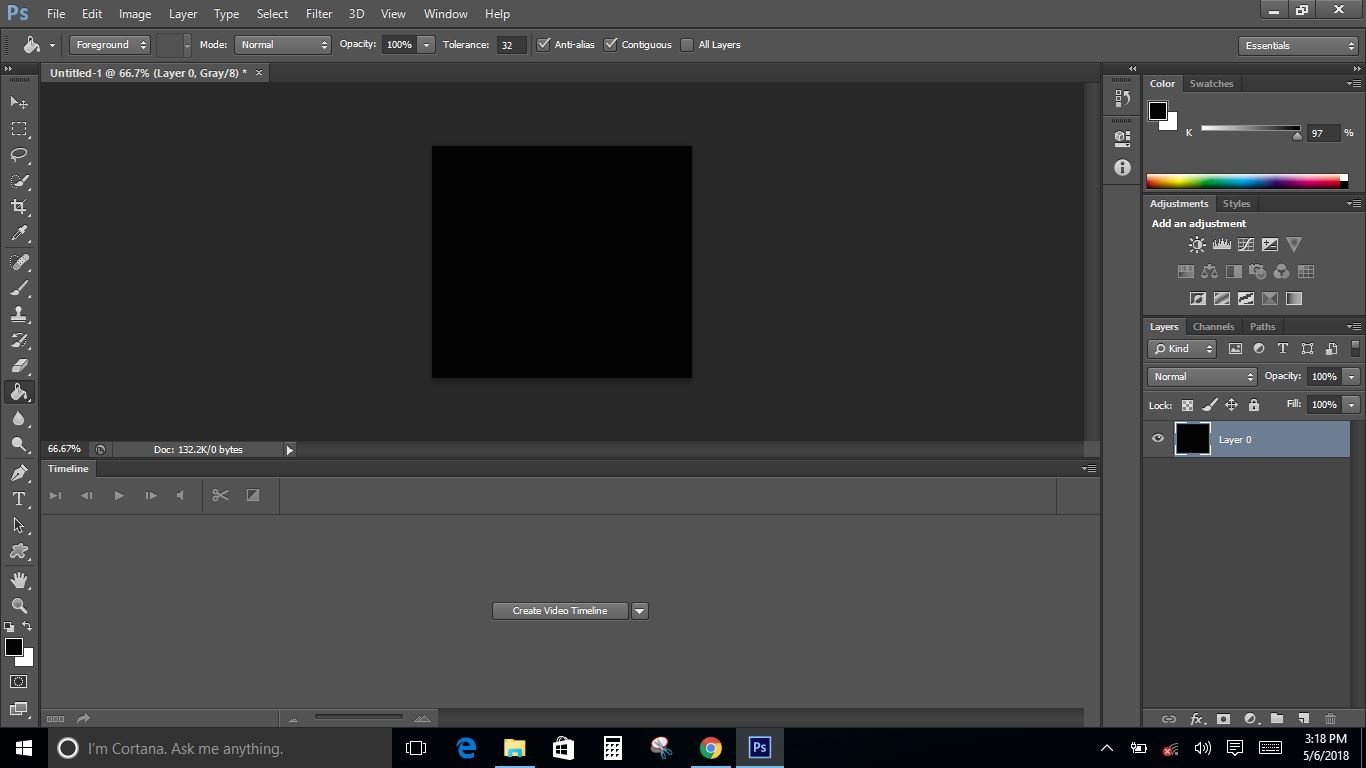1366x768 pixels.
Task: Select the Zoom tool in the toolbox
Action: pyautogui.click(x=19, y=606)
